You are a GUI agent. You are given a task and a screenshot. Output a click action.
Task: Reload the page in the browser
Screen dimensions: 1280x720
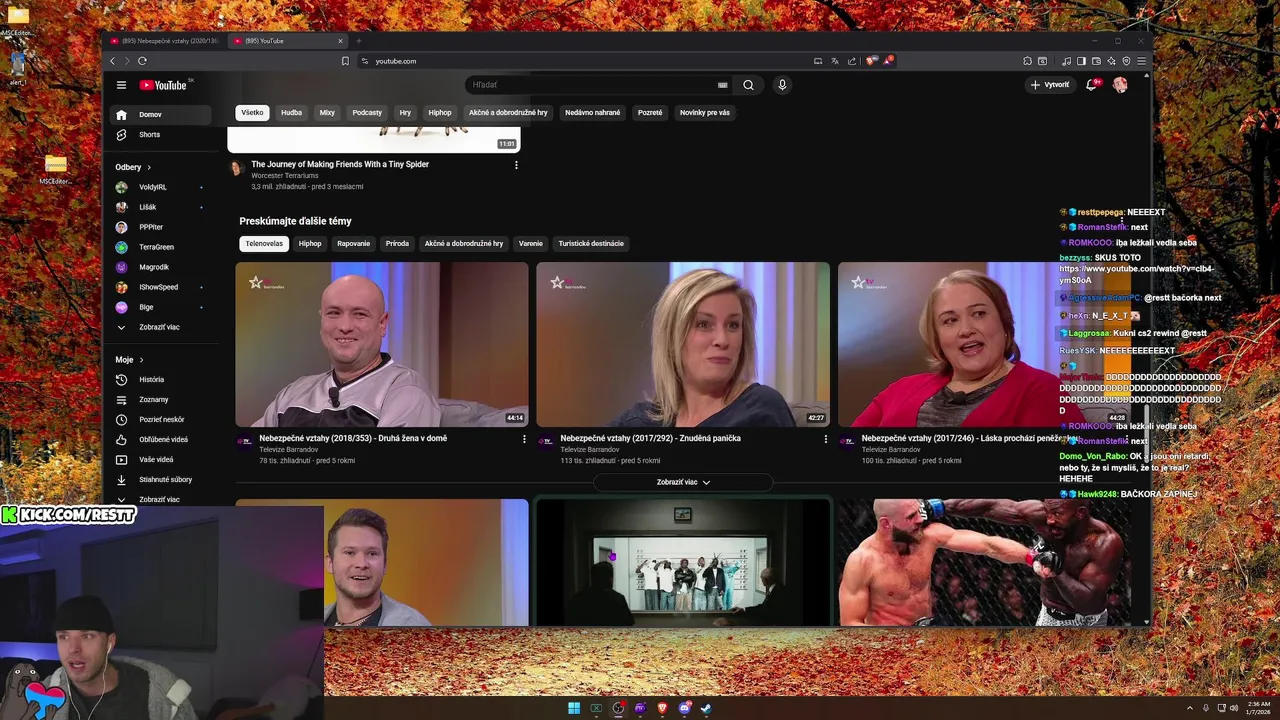tap(142, 61)
